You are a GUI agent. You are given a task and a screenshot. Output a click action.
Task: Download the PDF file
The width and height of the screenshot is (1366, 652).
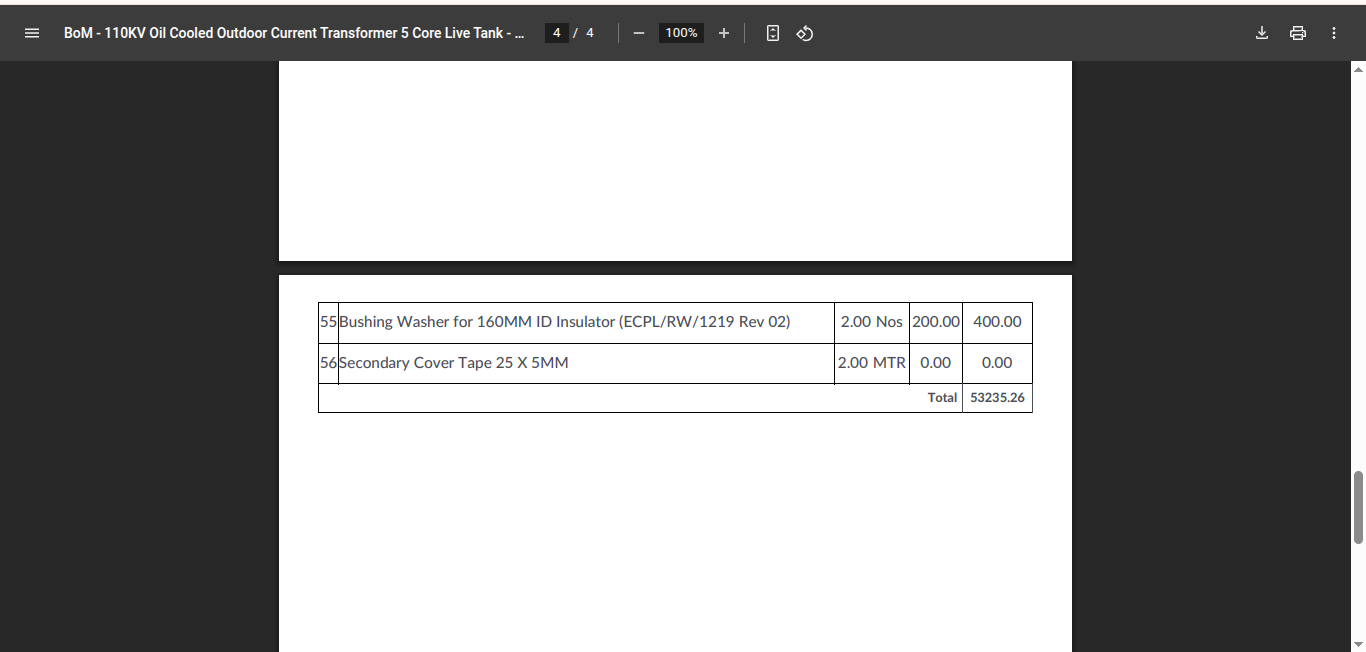coord(1262,33)
